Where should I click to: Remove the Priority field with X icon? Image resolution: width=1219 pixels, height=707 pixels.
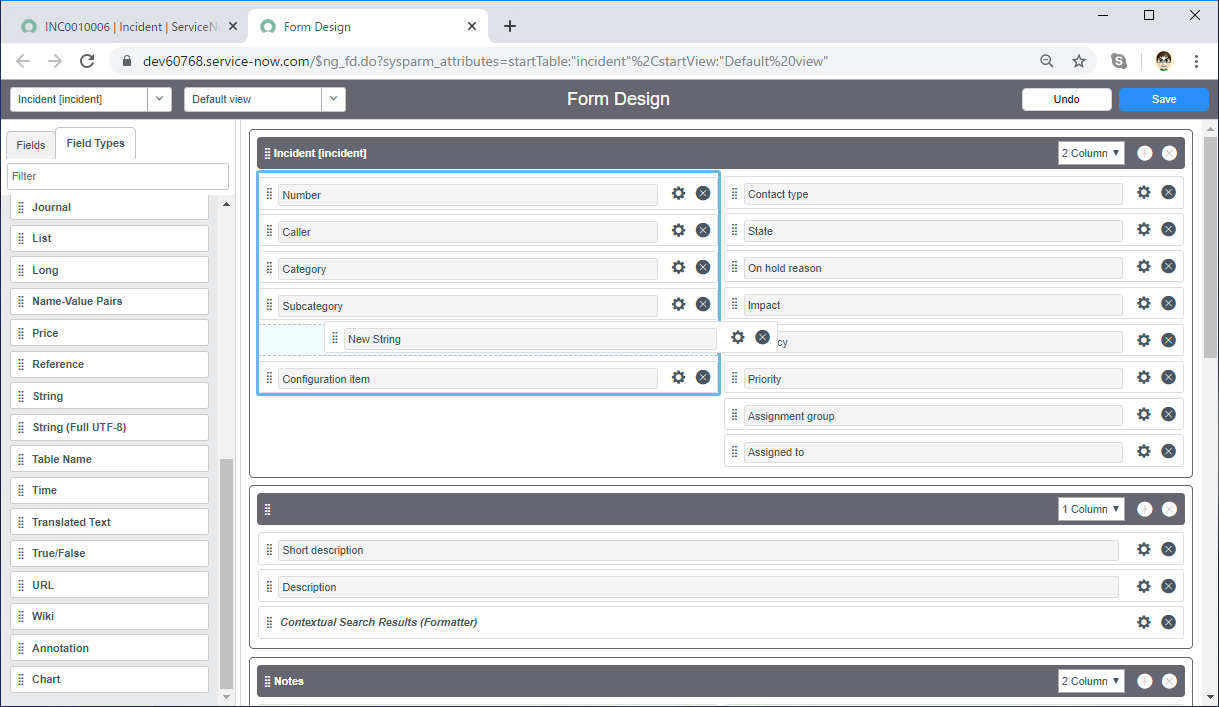1168,377
